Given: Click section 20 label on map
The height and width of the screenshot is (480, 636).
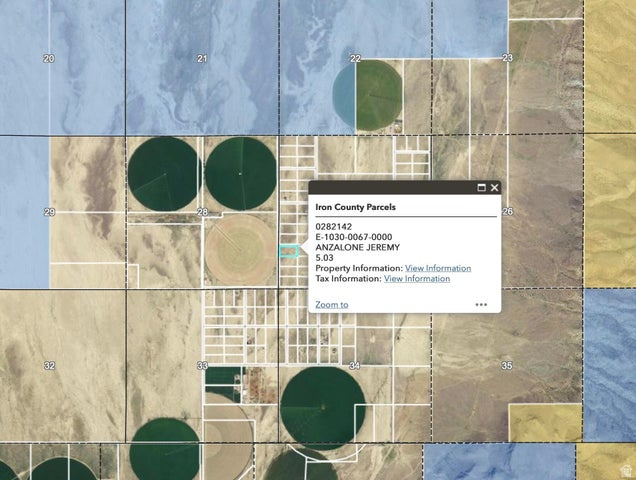Looking at the screenshot, I should (49, 59).
